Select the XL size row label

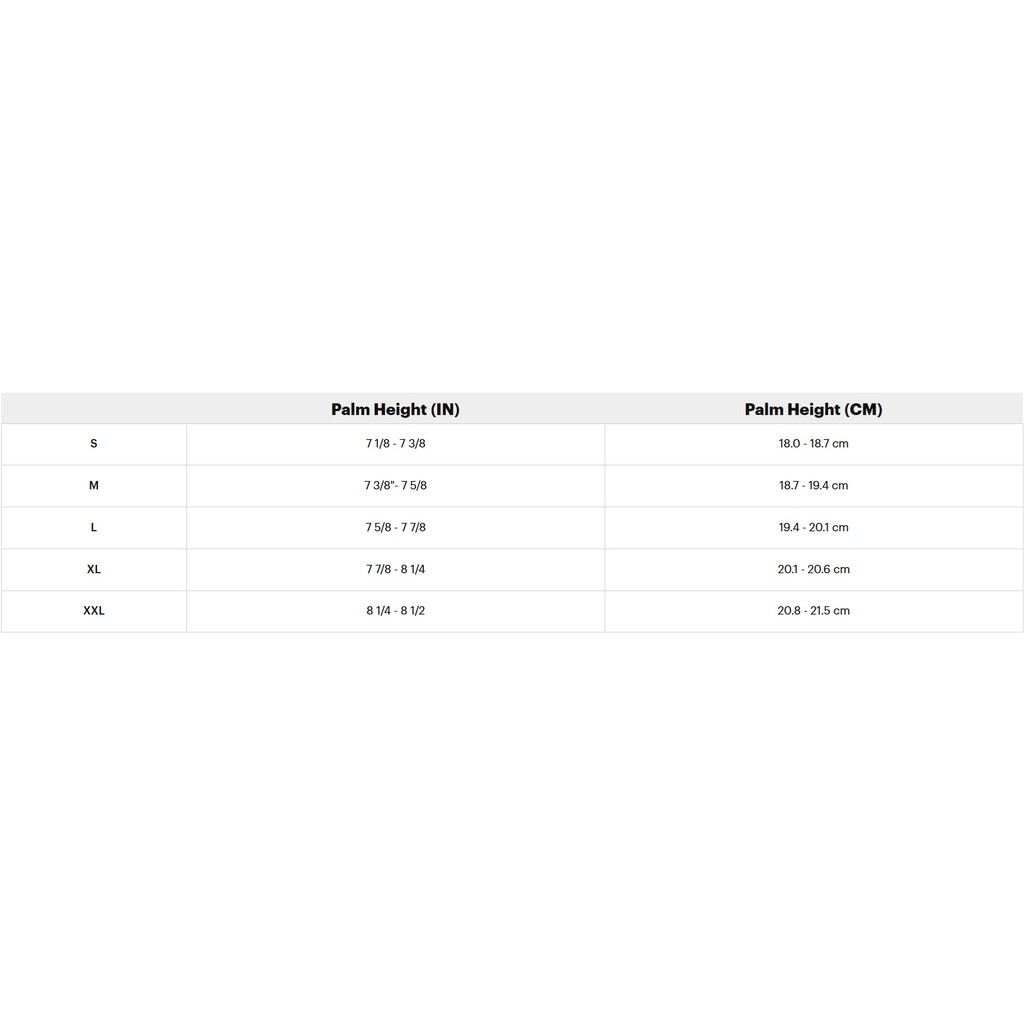[x=94, y=569]
